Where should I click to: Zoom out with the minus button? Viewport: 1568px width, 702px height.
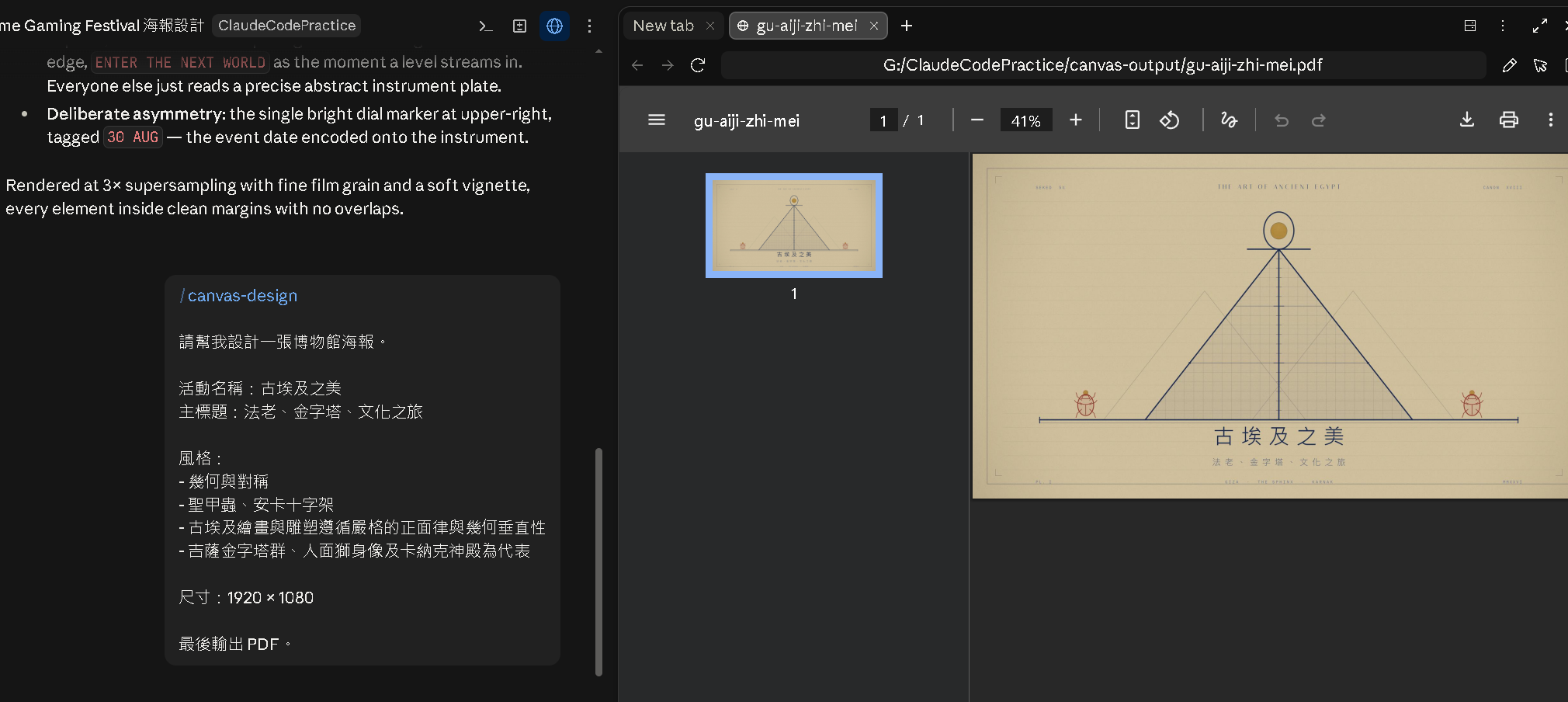(977, 120)
